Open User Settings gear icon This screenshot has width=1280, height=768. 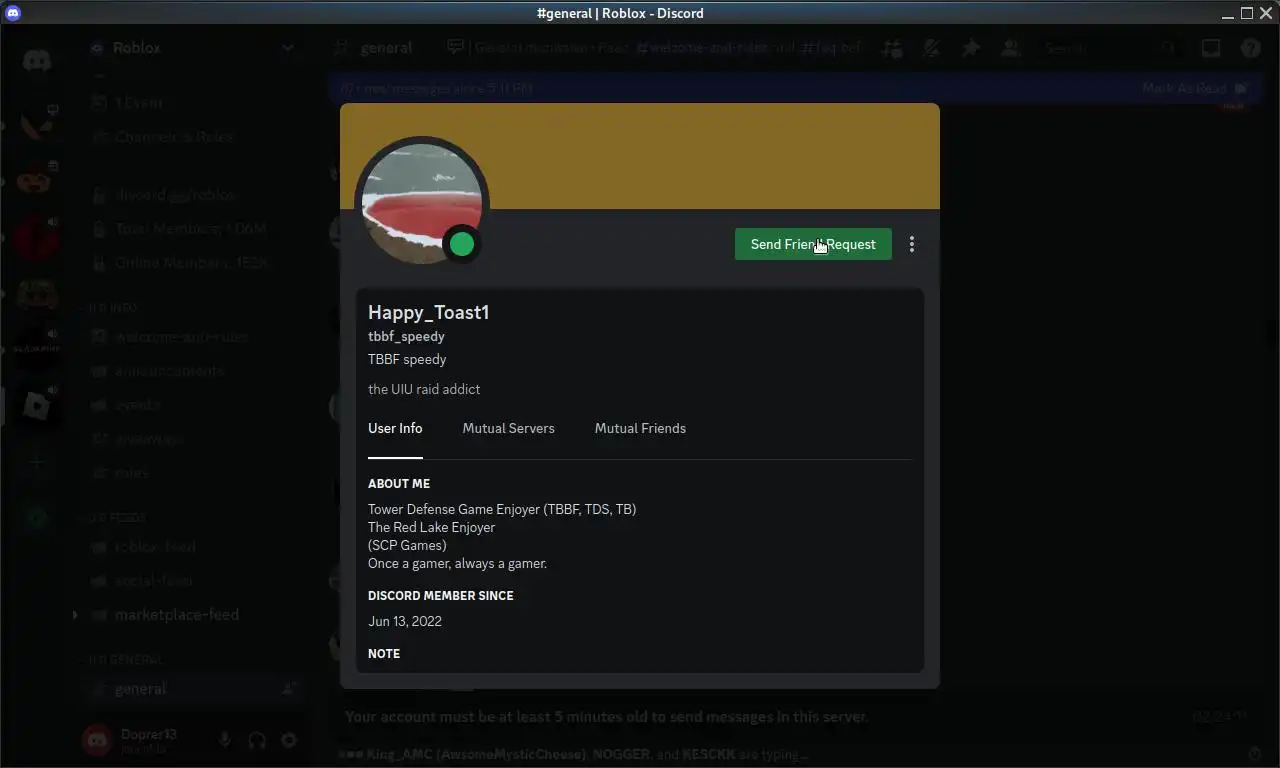289,740
